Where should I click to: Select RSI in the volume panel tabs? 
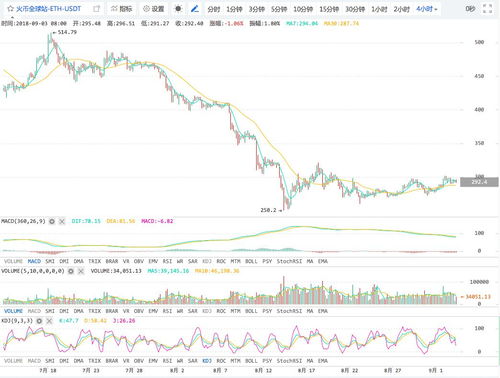point(167,311)
